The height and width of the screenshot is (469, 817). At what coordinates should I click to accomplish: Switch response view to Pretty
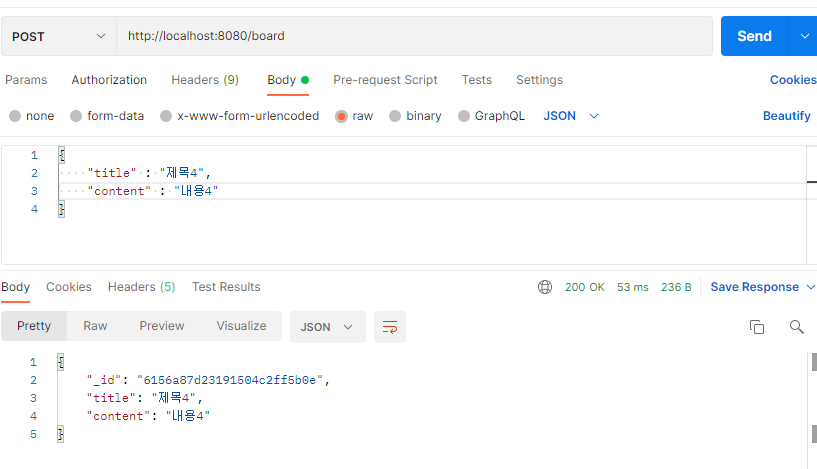coord(34,326)
